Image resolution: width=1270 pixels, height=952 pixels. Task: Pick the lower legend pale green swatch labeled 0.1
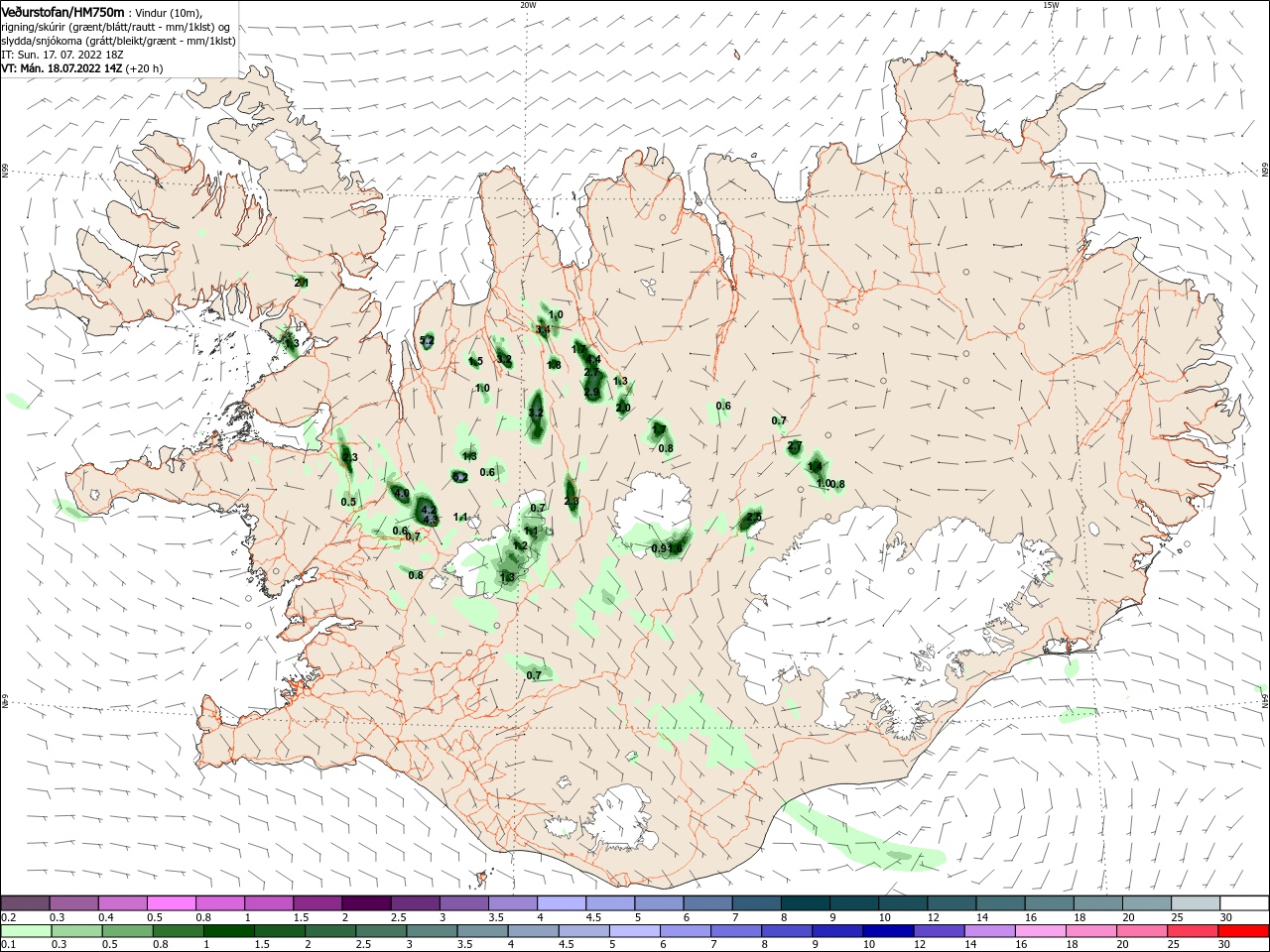(26, 931)
